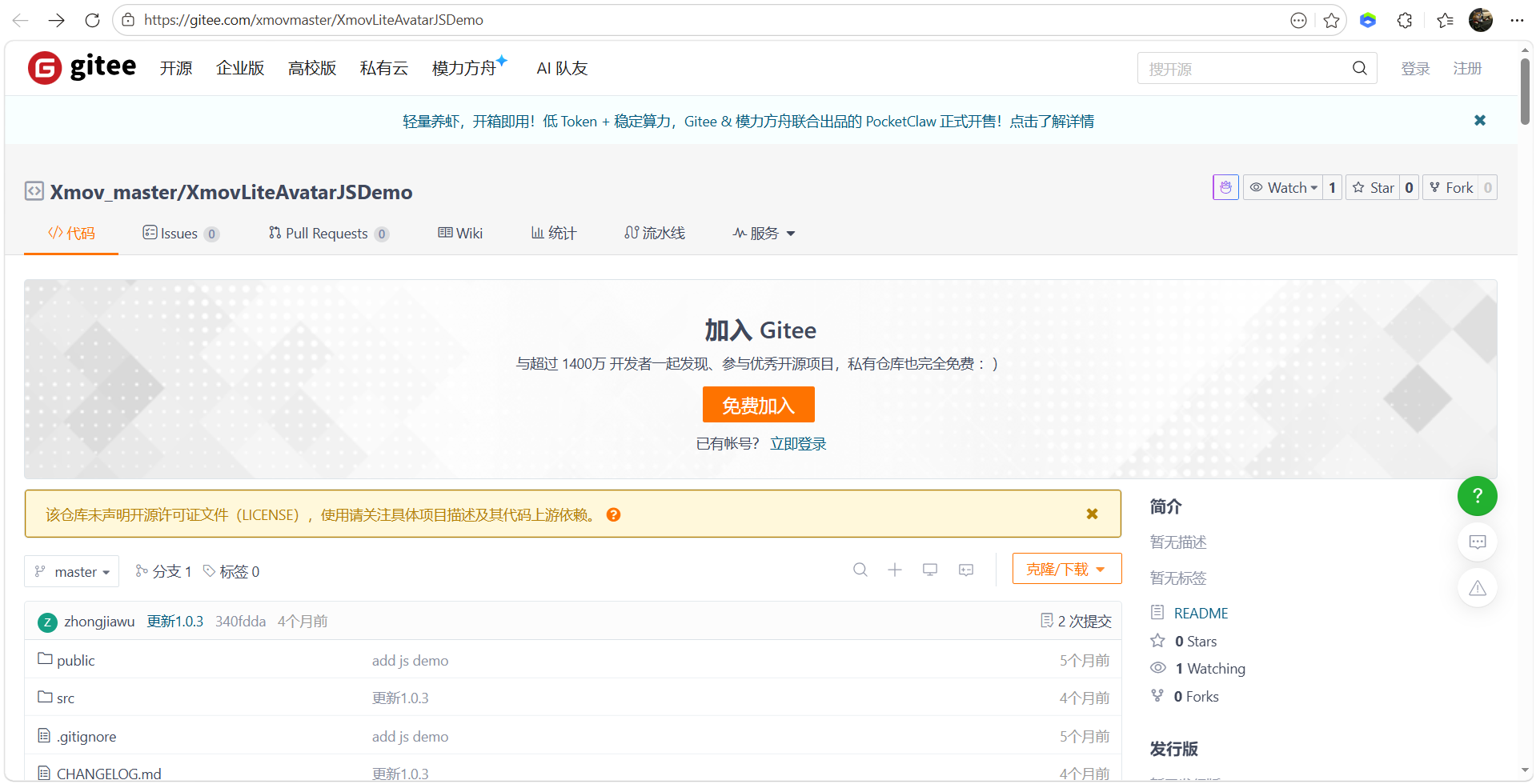
Task: Fork the repository
Action: pos(1451,187)
